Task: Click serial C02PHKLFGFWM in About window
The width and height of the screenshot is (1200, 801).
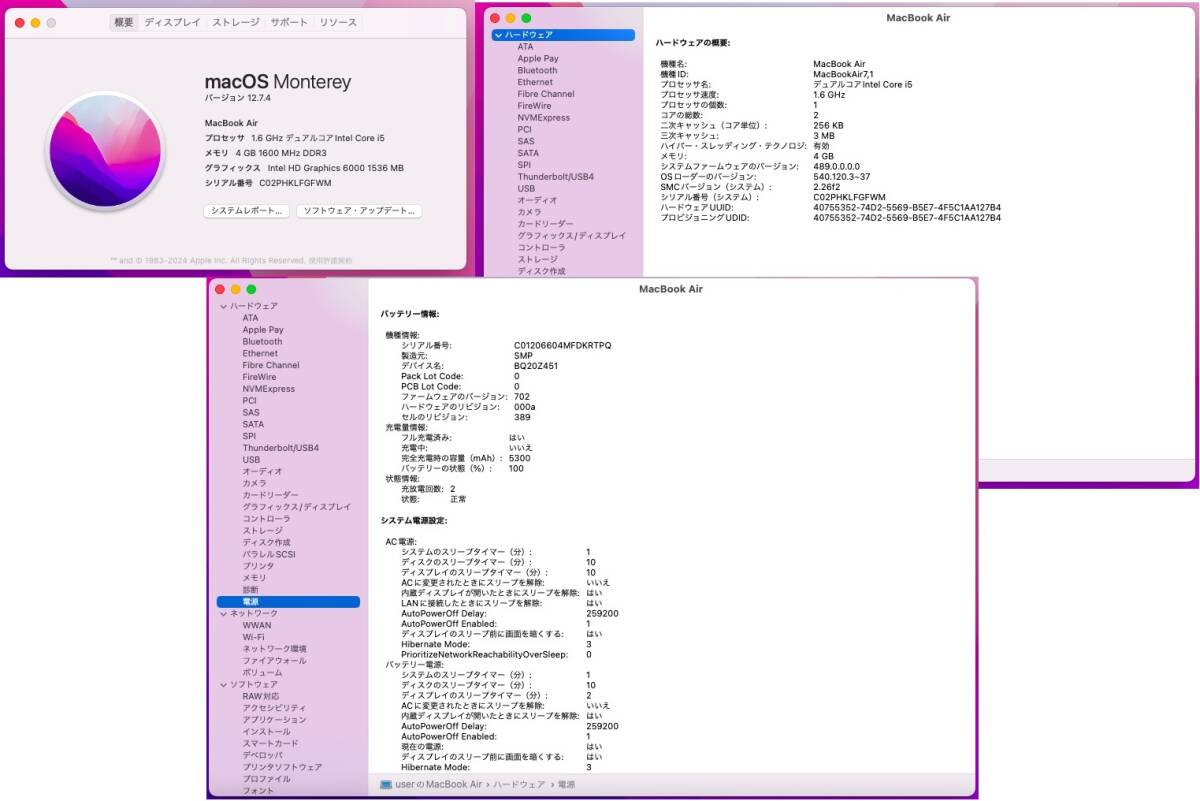Action: pos(295,183)
